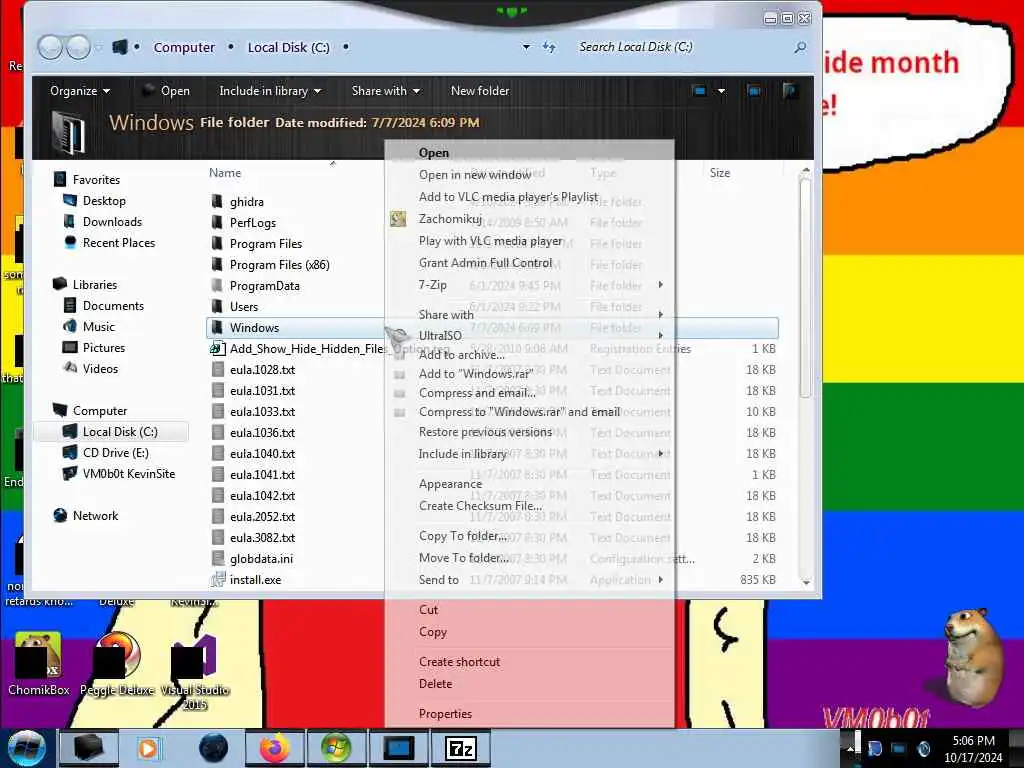Select the ProgramData folder icon
Viewport: 1024px width, 768px height.
tap(217, 285)
